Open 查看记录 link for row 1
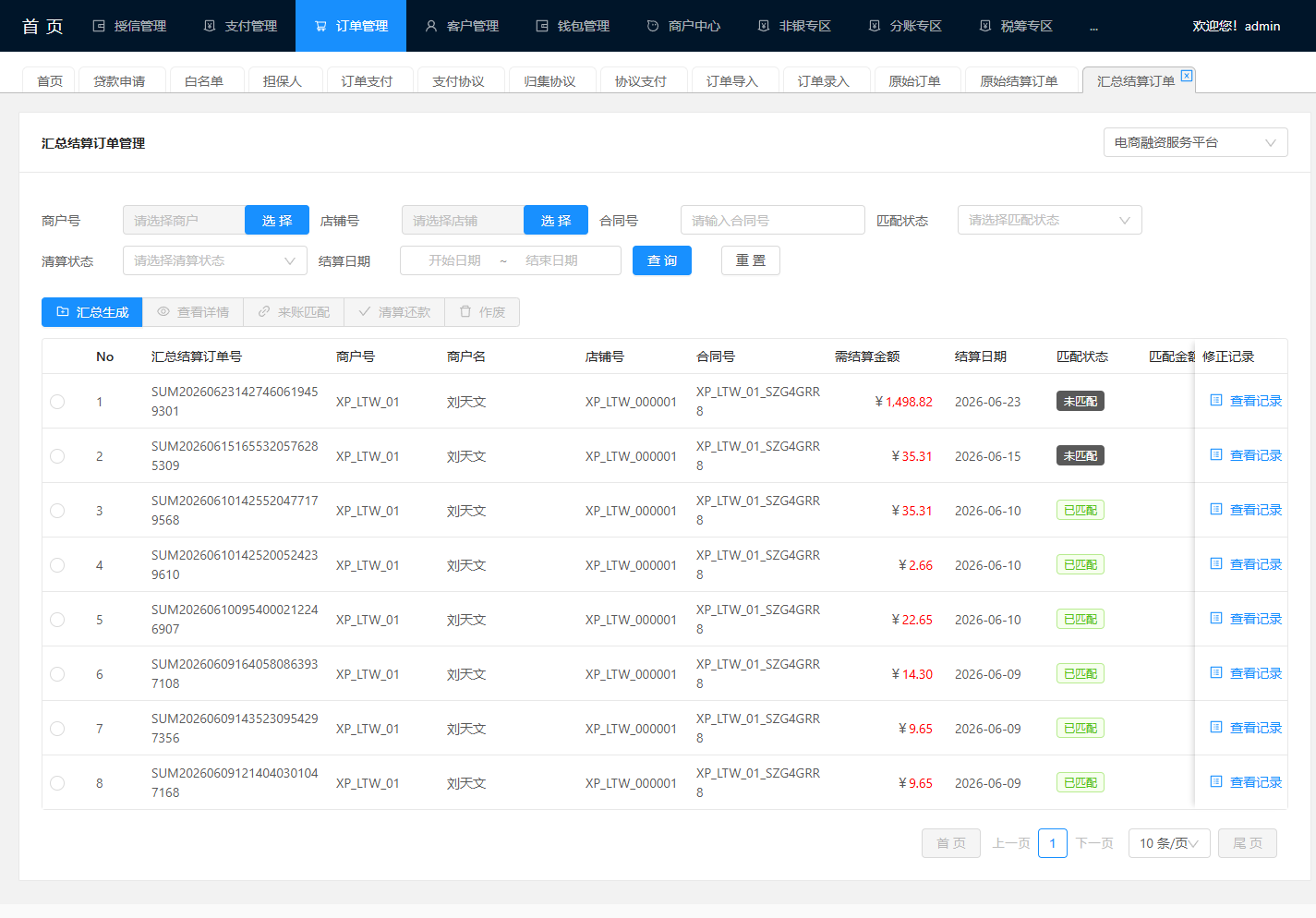The height and width of the screenshot is (918, 1316). click(x=1256, y=401)
